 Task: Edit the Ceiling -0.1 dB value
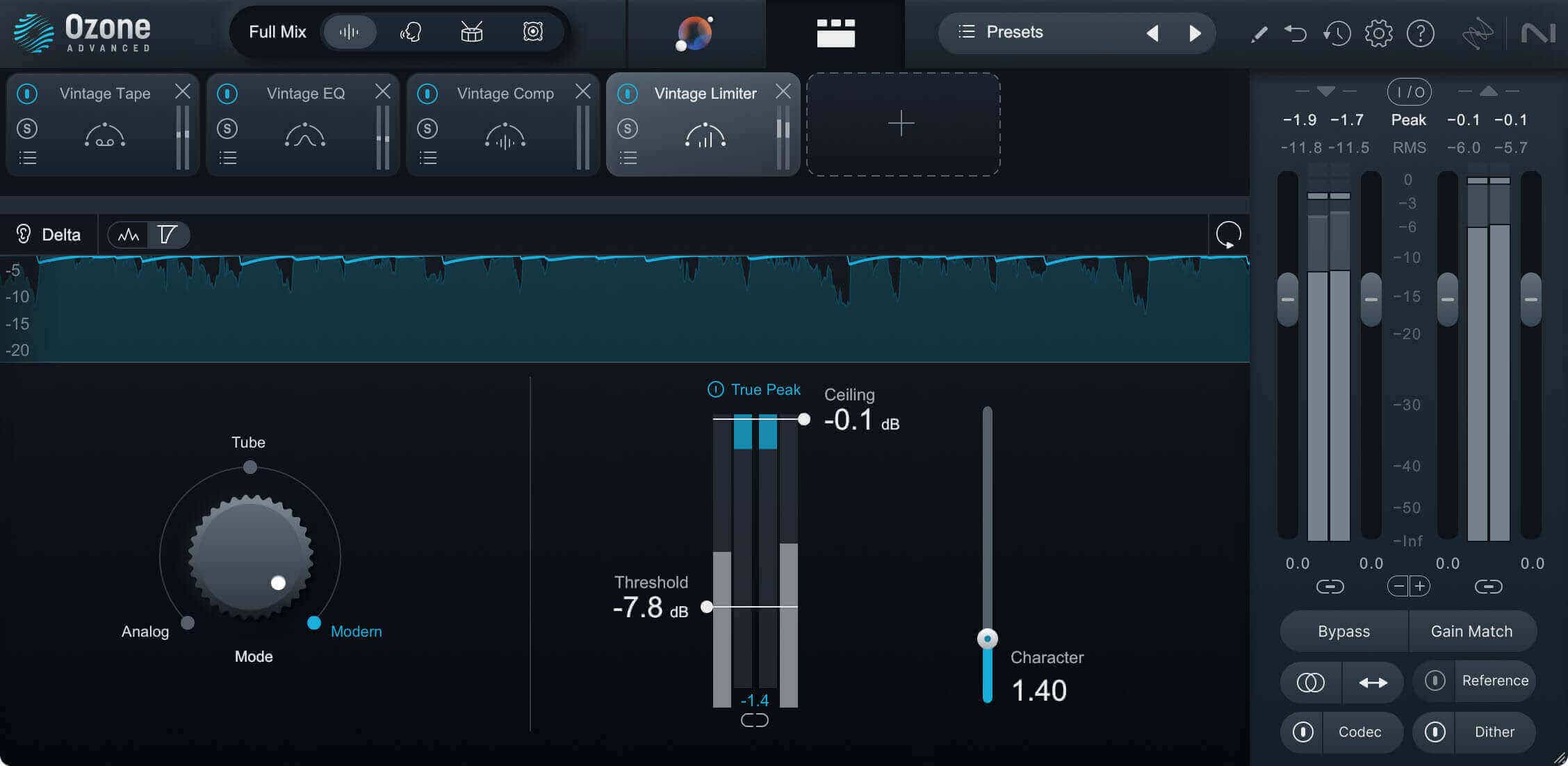(861, 420)
